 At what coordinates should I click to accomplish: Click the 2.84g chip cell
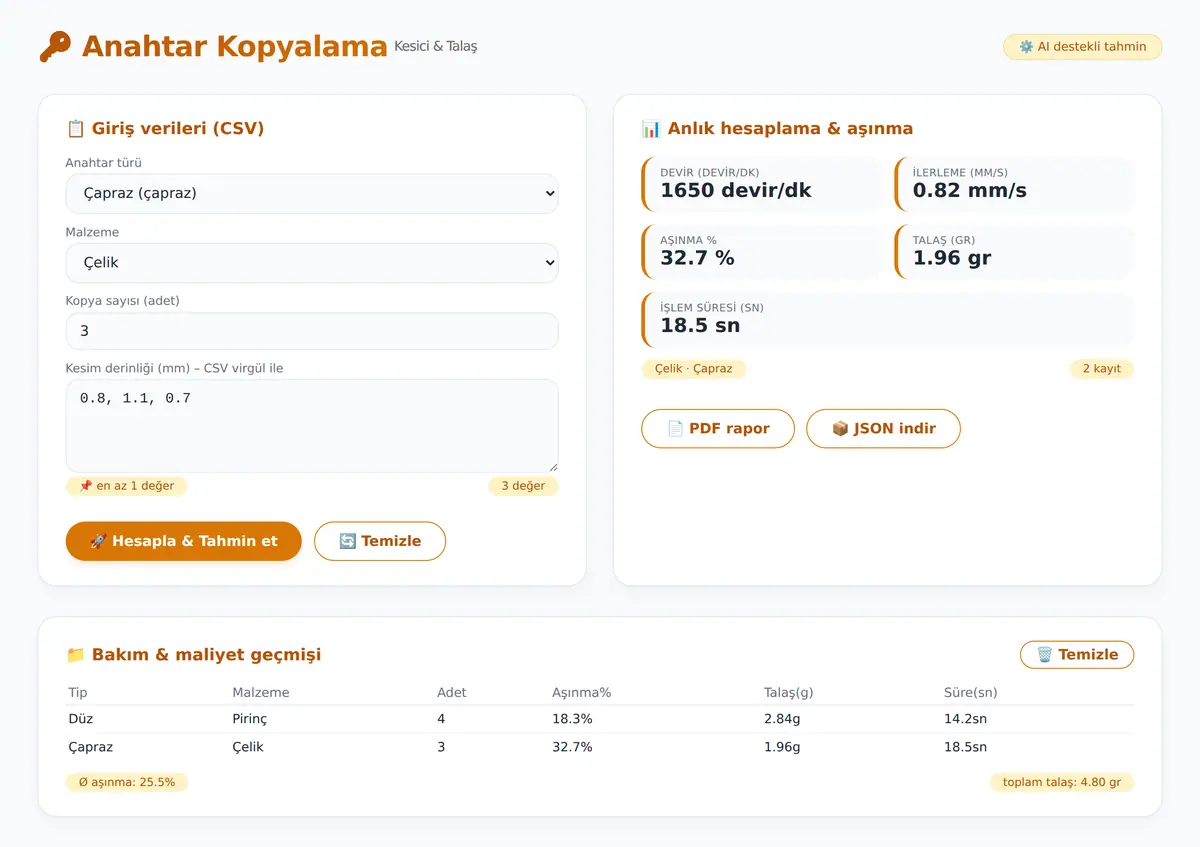click(782, 719)
